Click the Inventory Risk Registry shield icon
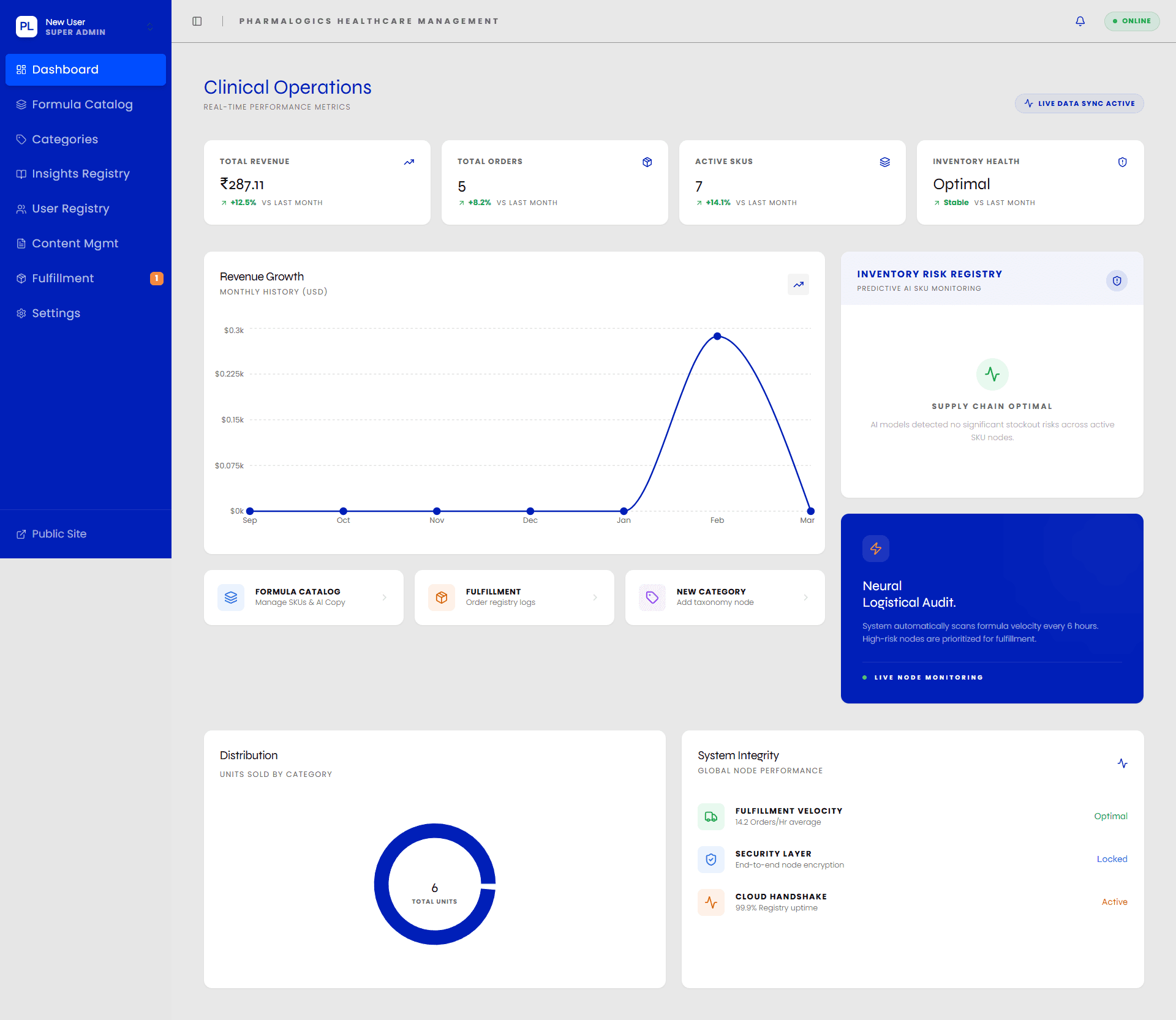1176x1020 pixels. (x=1117, y=281)
